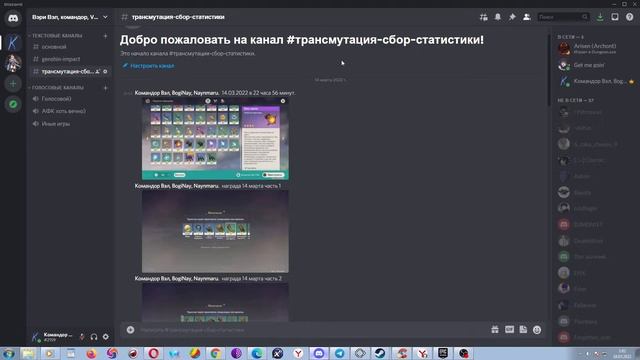
Task: Open Firefox from the taskbar
Action: point(91,353)
